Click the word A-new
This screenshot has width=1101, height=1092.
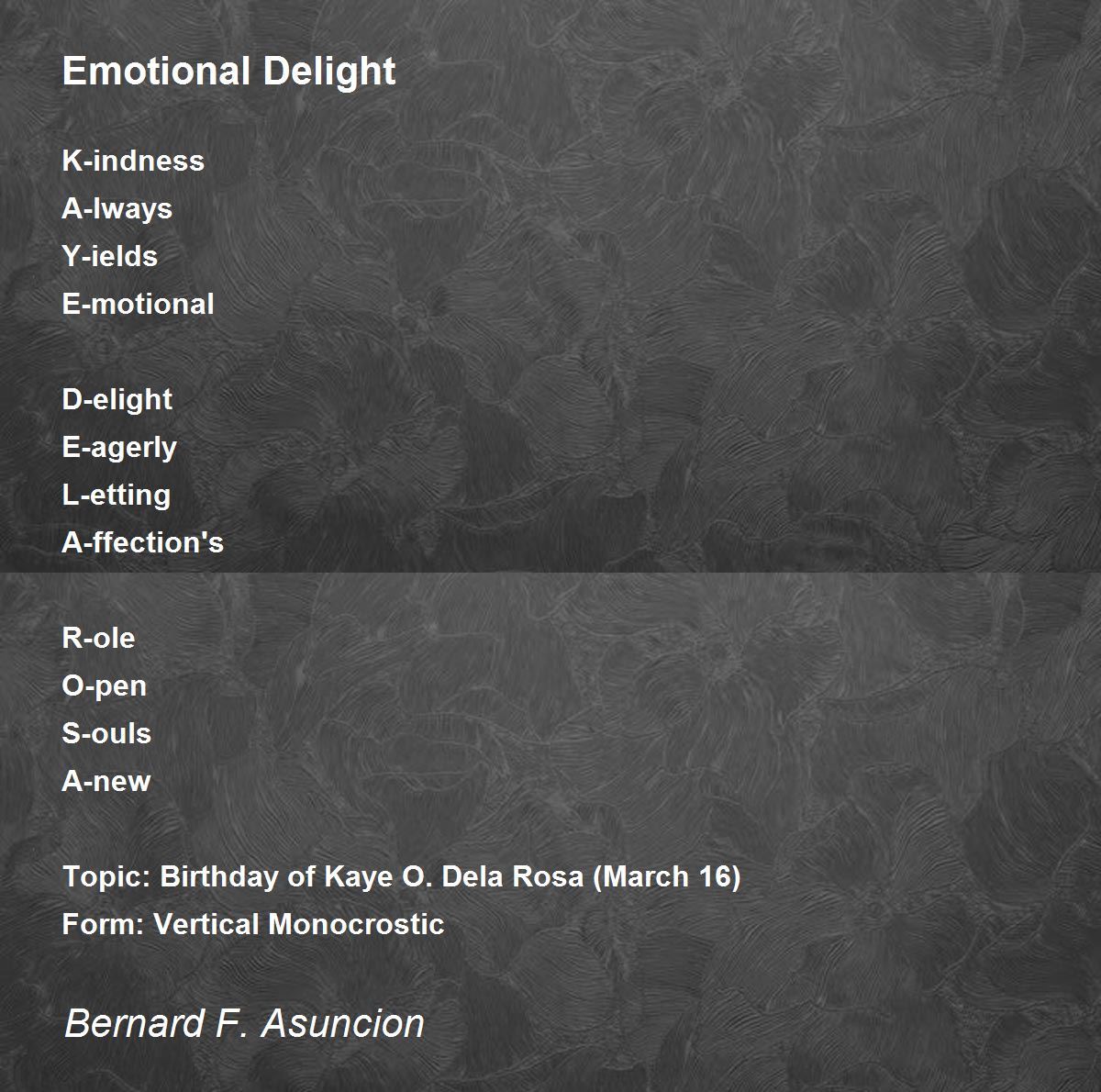click(106, 781)
